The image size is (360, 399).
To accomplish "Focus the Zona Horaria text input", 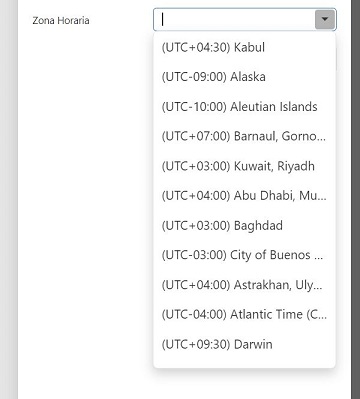I will 234,20.
